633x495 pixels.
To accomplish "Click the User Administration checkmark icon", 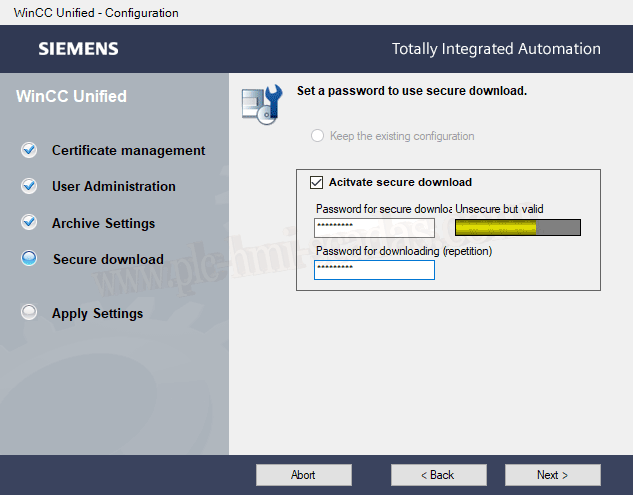I will 29,187.
